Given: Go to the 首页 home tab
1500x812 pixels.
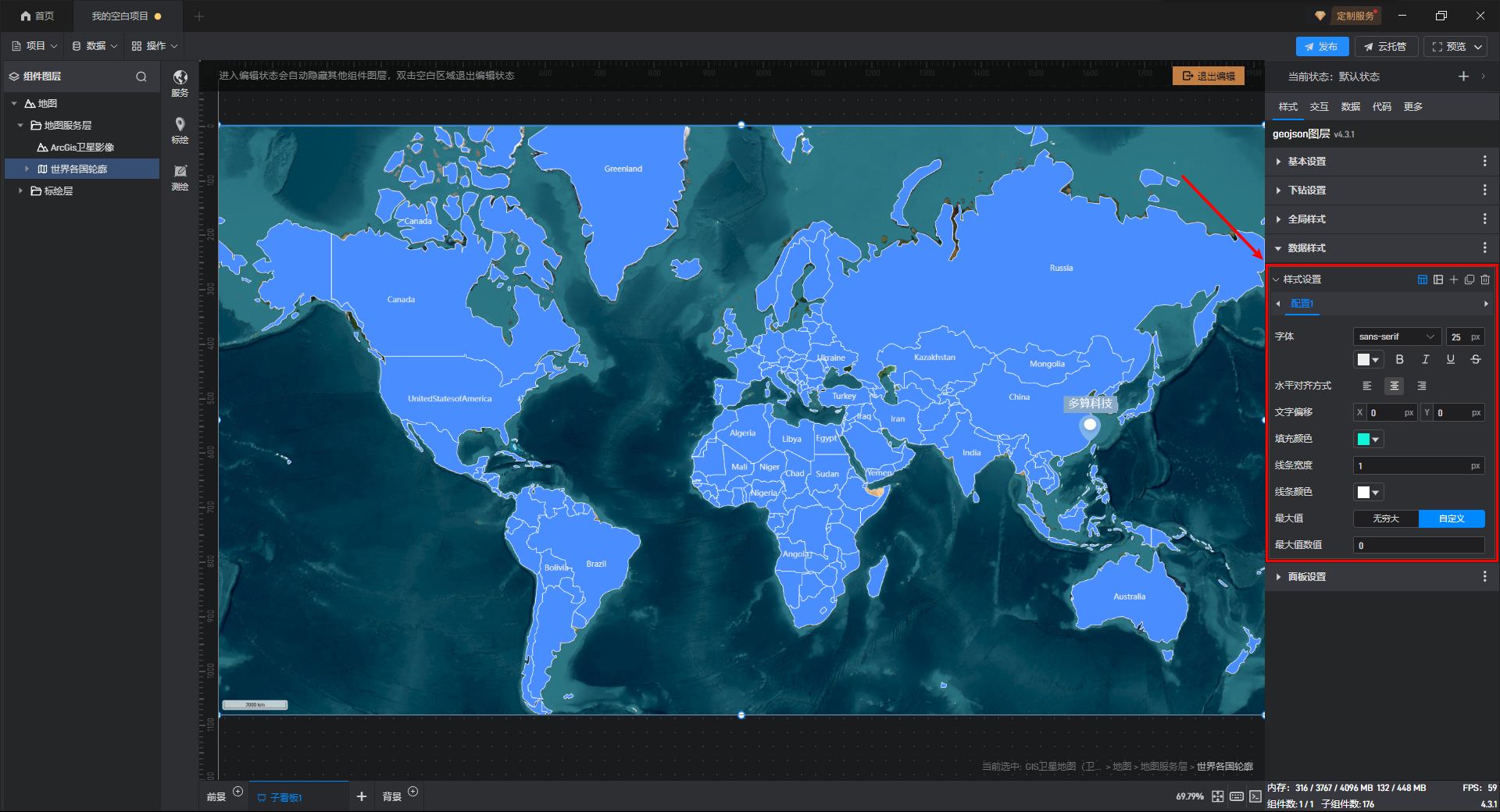Looking at the screenshot, I should click(37, 16).
